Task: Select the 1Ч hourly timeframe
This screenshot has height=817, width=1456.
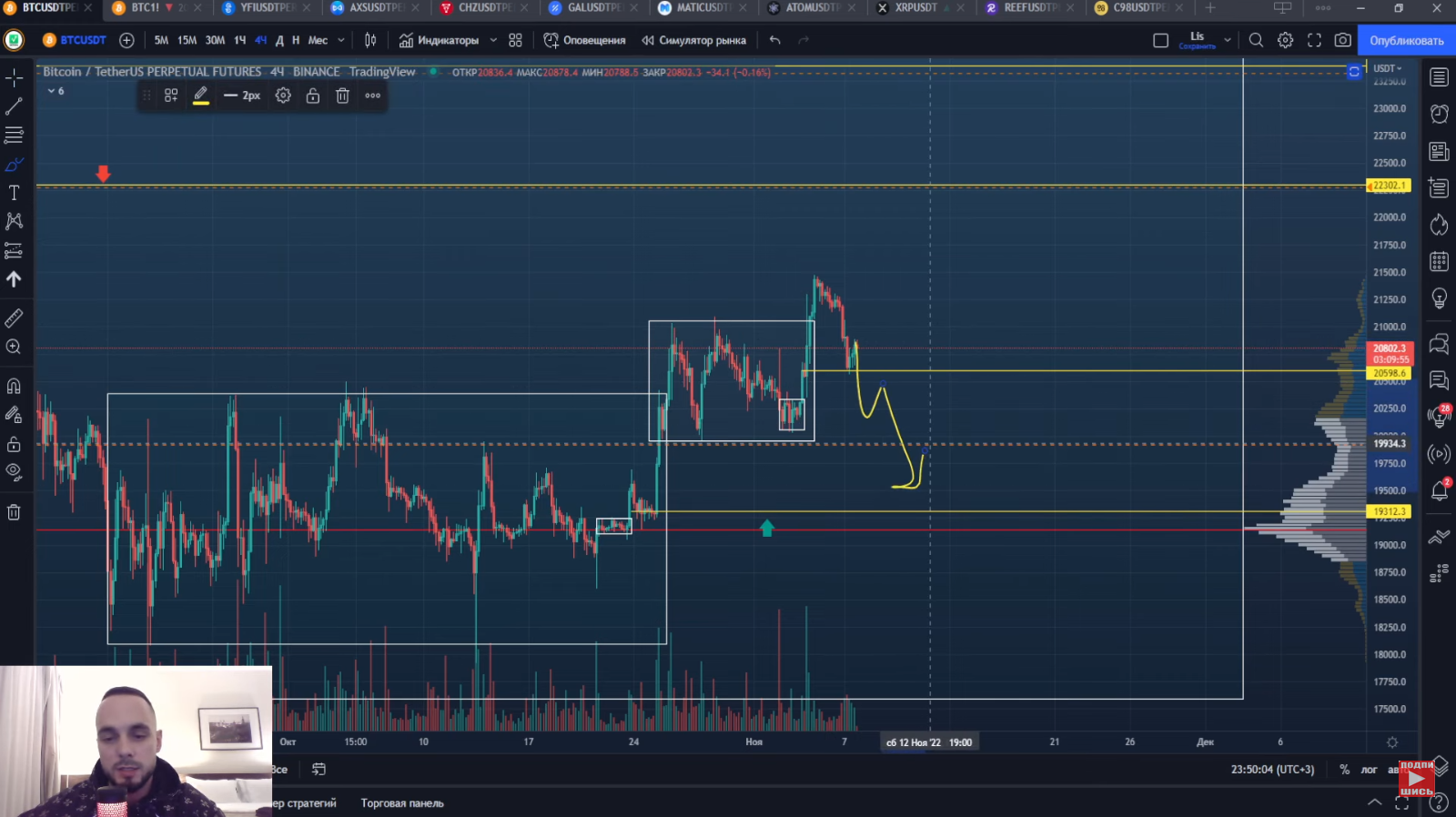Action: [x=240, y=40]
